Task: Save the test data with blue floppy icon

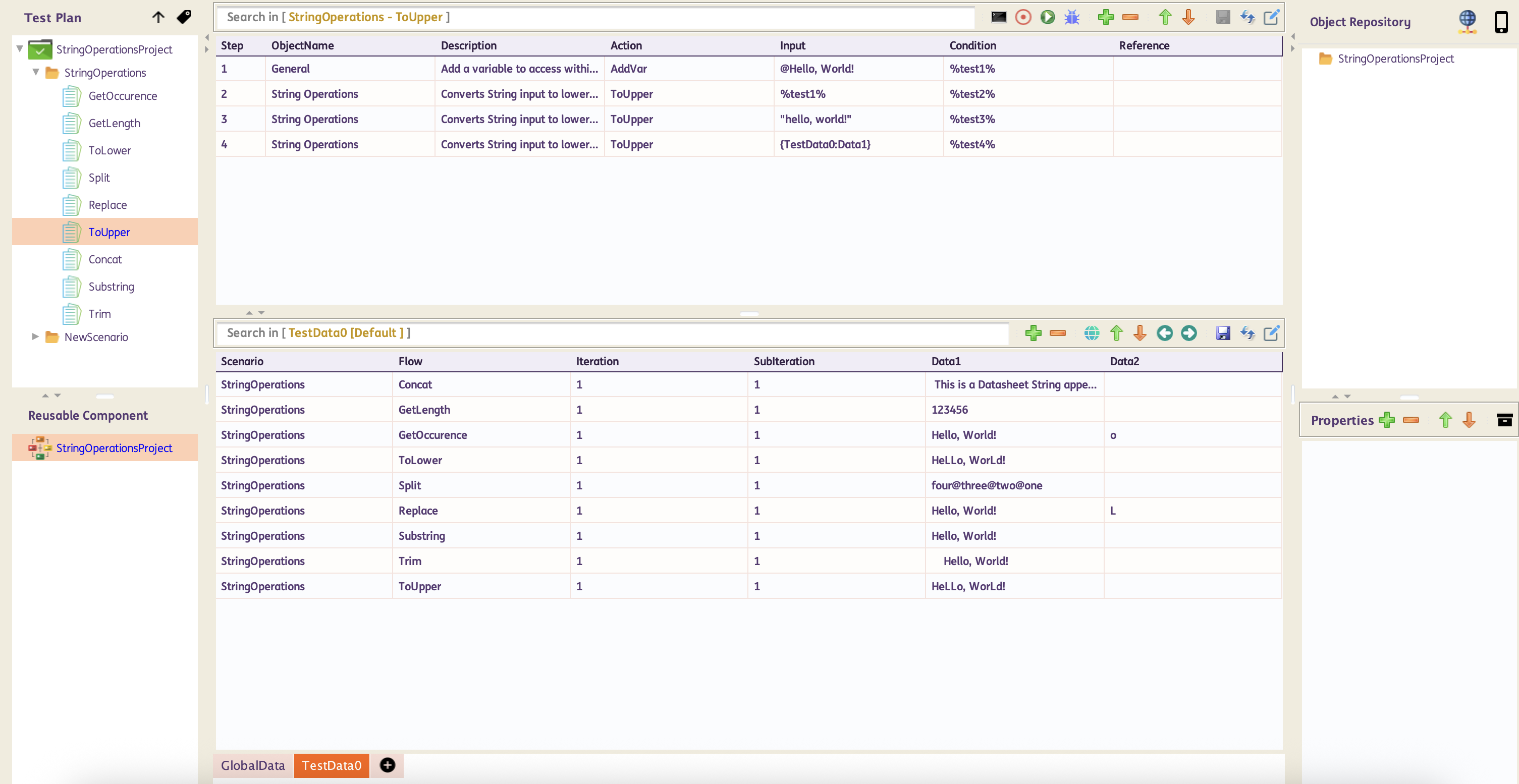Action: (x=1222, y=333)
